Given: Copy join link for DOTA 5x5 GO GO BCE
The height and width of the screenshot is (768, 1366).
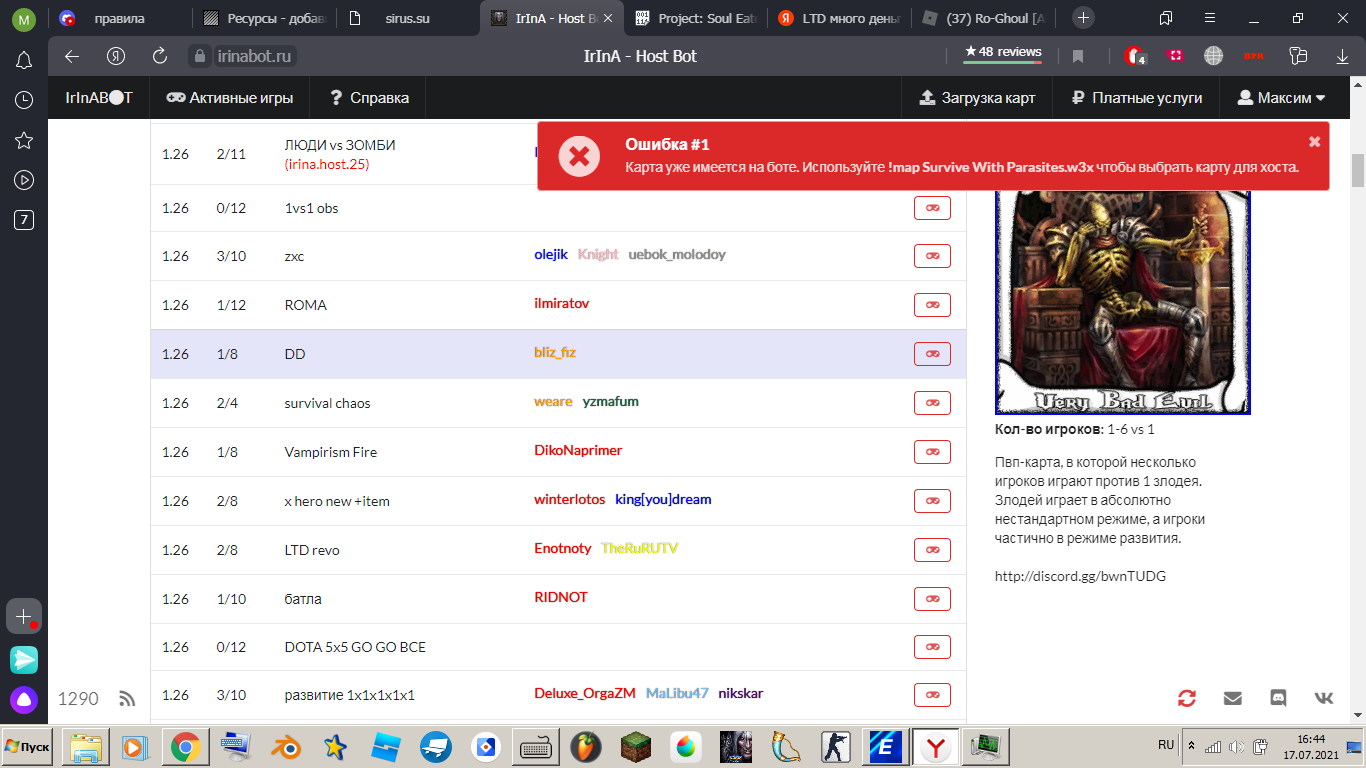Looking at the screenshot, I should click(x=932, y=648).
